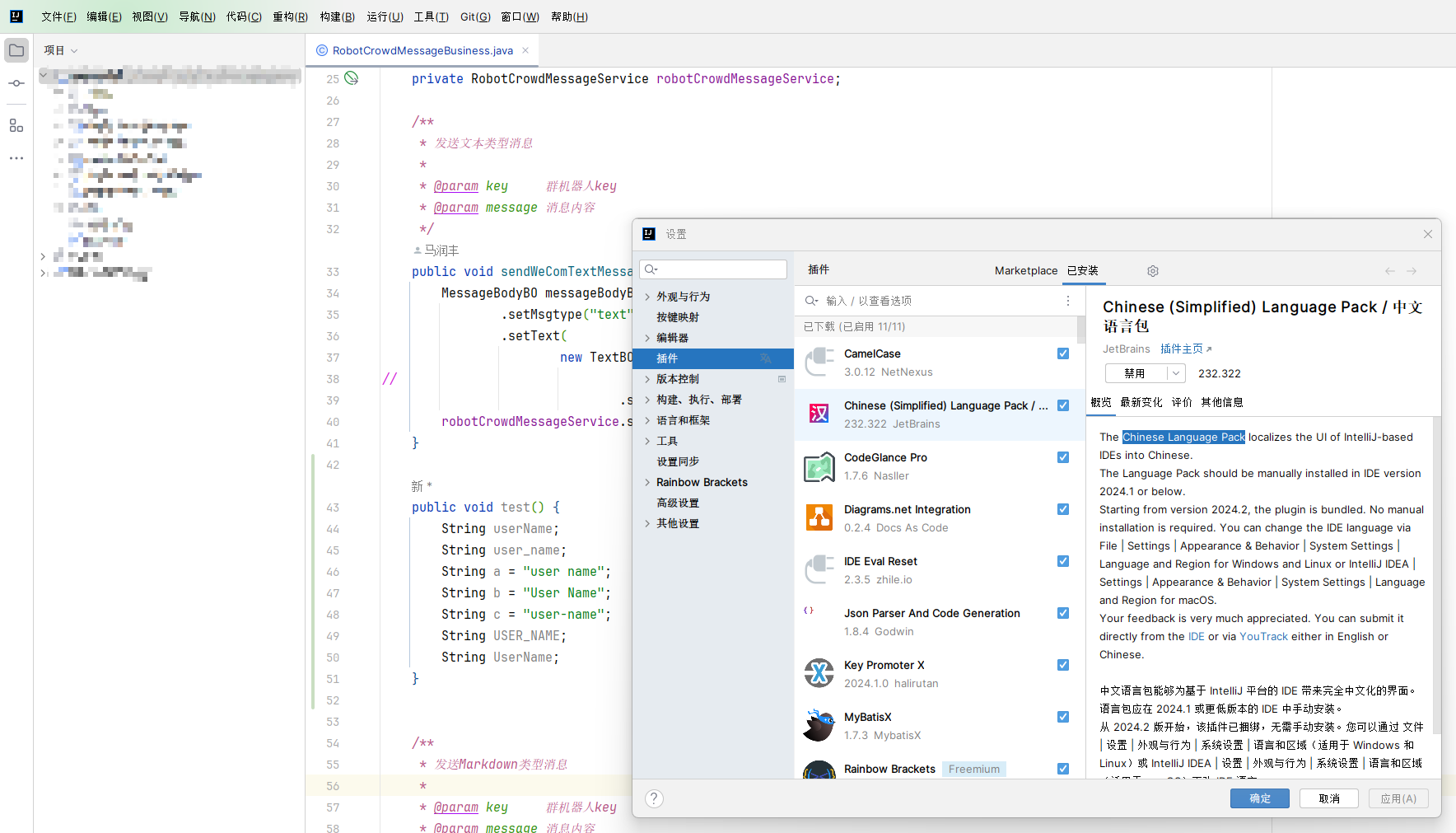
Task: Disable the CamelCase plugin checkbox
Action: pyautogui.click(x=1063, y=353)
